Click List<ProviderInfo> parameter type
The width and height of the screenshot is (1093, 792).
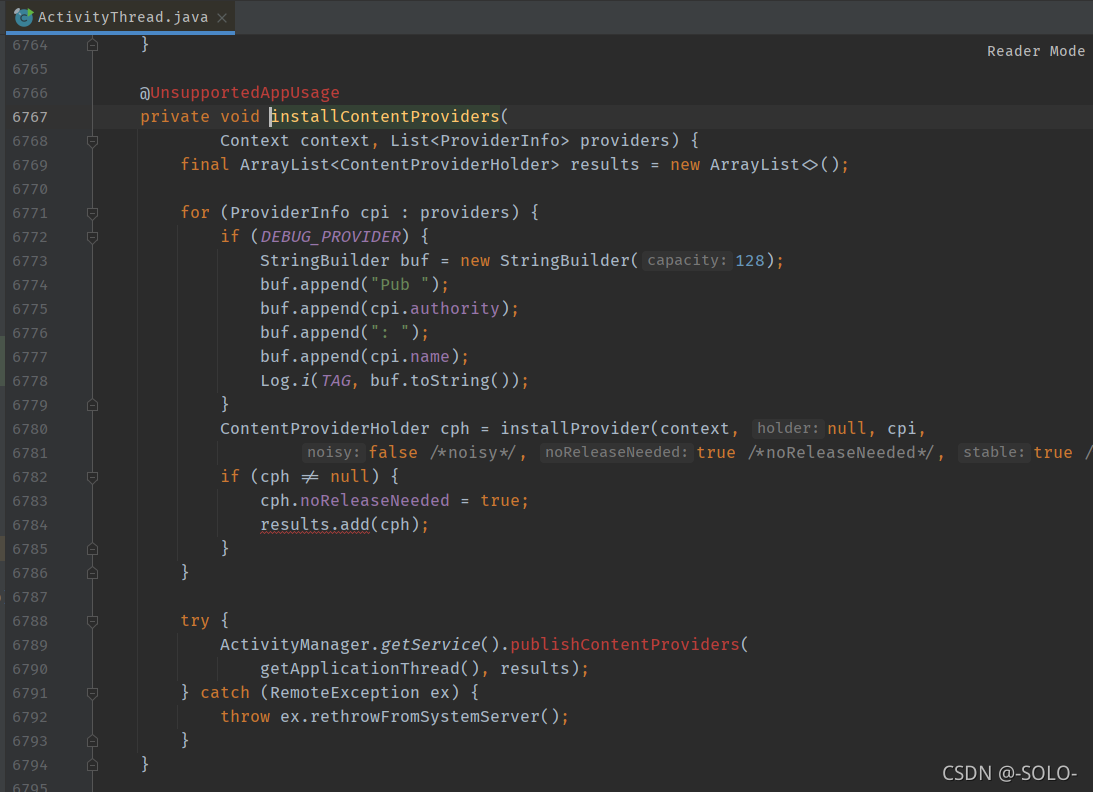480,141
